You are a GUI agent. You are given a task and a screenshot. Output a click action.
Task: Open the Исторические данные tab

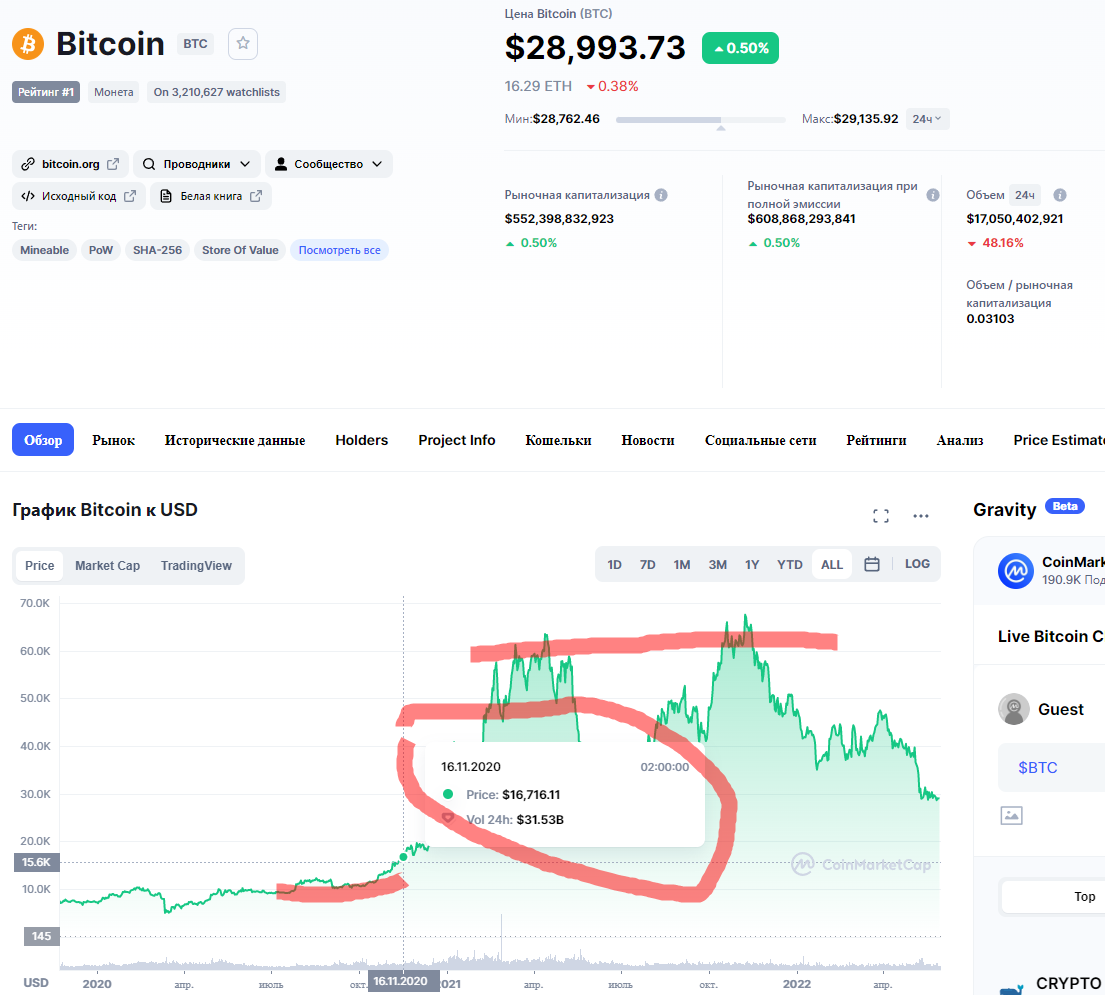(x=235, y=440)
